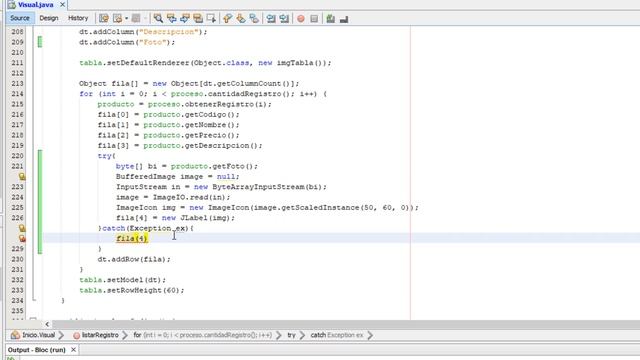The image size is (640, 360).
Task: Click the red error hint icon for fila[4] line
Action: pyautogui.click(x=22, y=238)
